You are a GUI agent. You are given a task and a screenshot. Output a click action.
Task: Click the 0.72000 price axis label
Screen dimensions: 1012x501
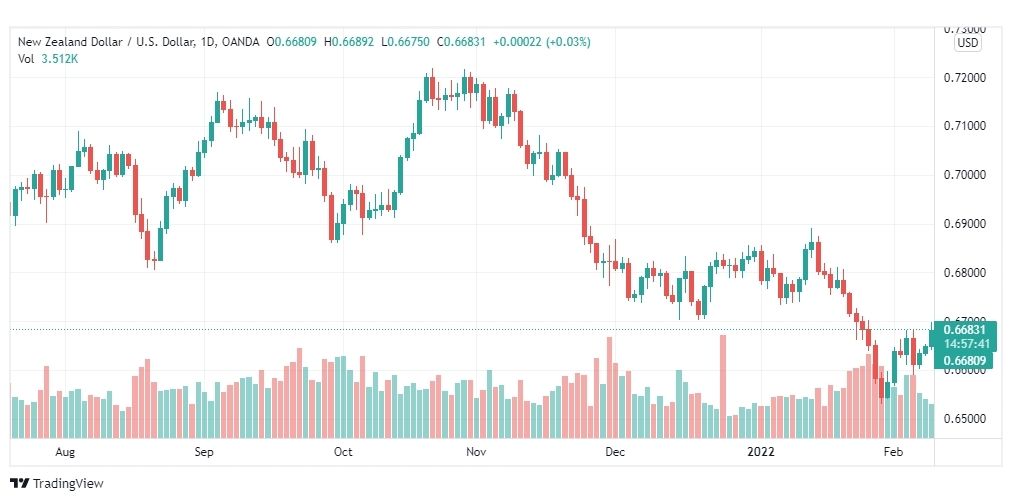point(966,77)
